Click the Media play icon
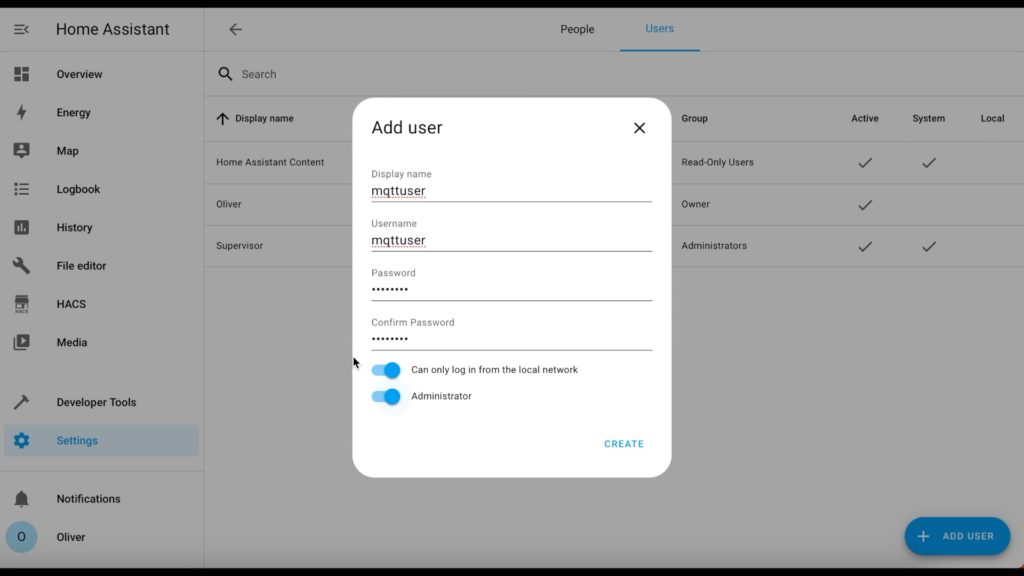The height and width of the screenshot is (576, 1024). coord(22,342)
